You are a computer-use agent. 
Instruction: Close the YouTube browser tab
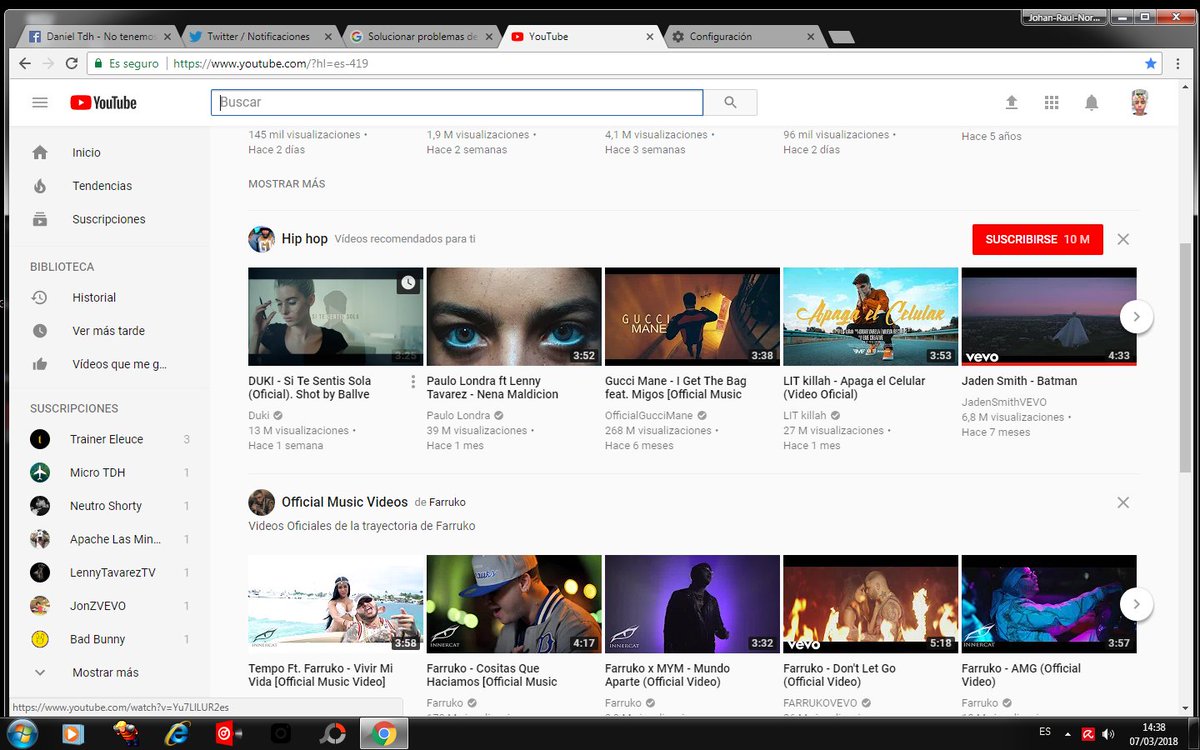pos(650,37)
